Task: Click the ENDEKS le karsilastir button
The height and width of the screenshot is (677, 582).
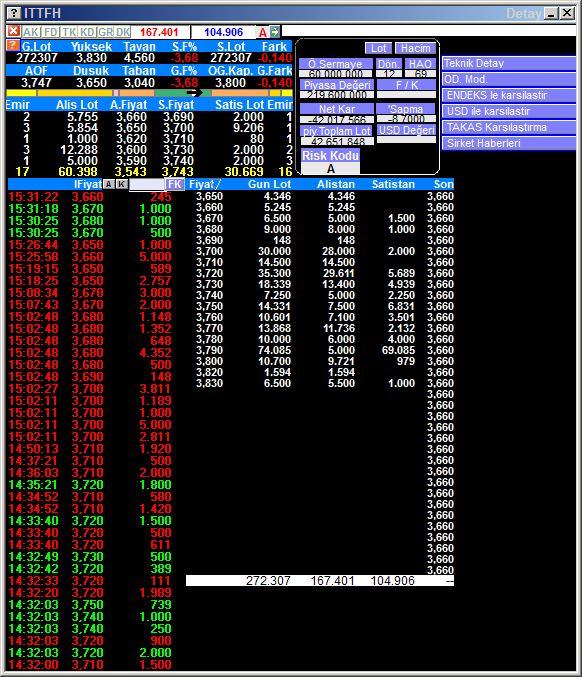Action: click(x=509, y=95)
